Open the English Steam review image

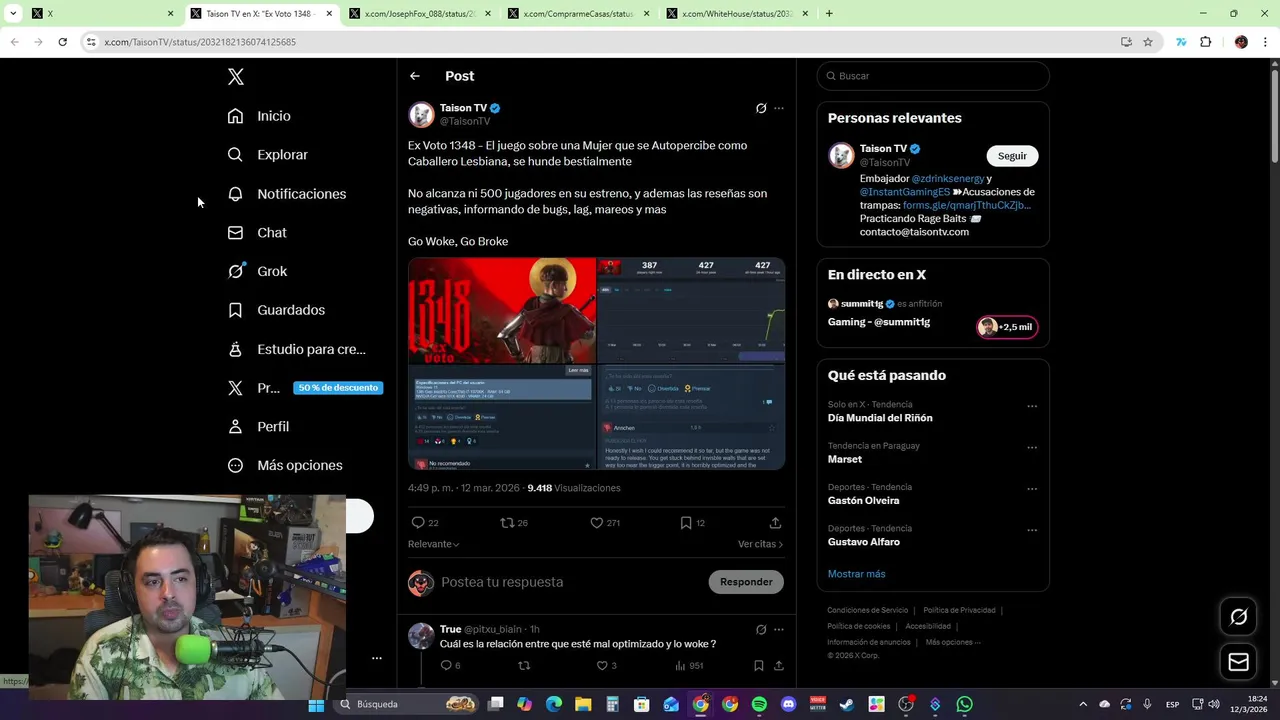click(691, 417)
